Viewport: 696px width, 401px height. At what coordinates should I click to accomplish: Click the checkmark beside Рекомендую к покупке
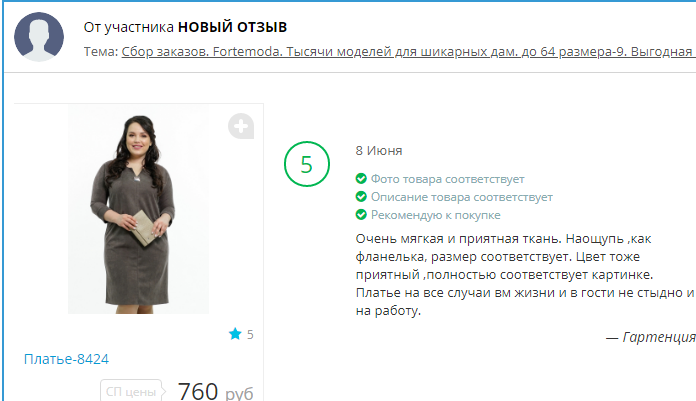[361, 214]
